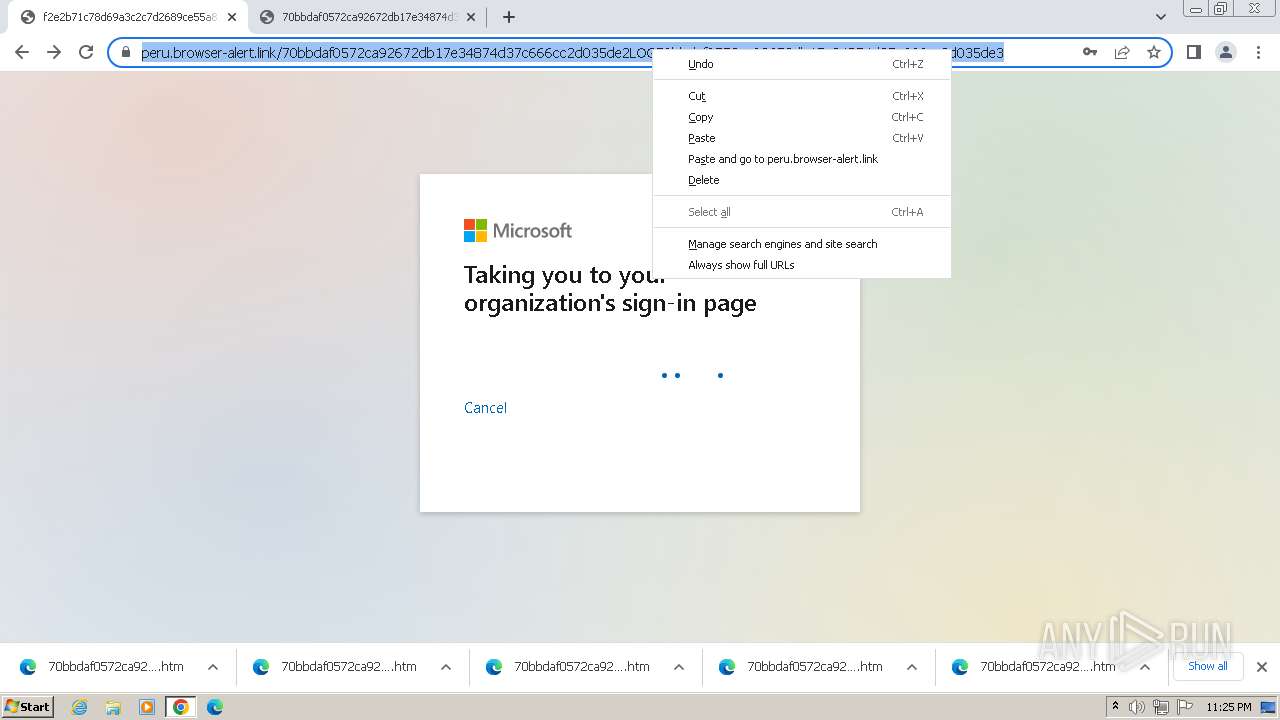Viewport: 1280px width, 720px height.
Task: Switch to the f2e2b71c78d69a3c2c7d2689 tab
Action: pyautogui.click(x=128, y=17)
